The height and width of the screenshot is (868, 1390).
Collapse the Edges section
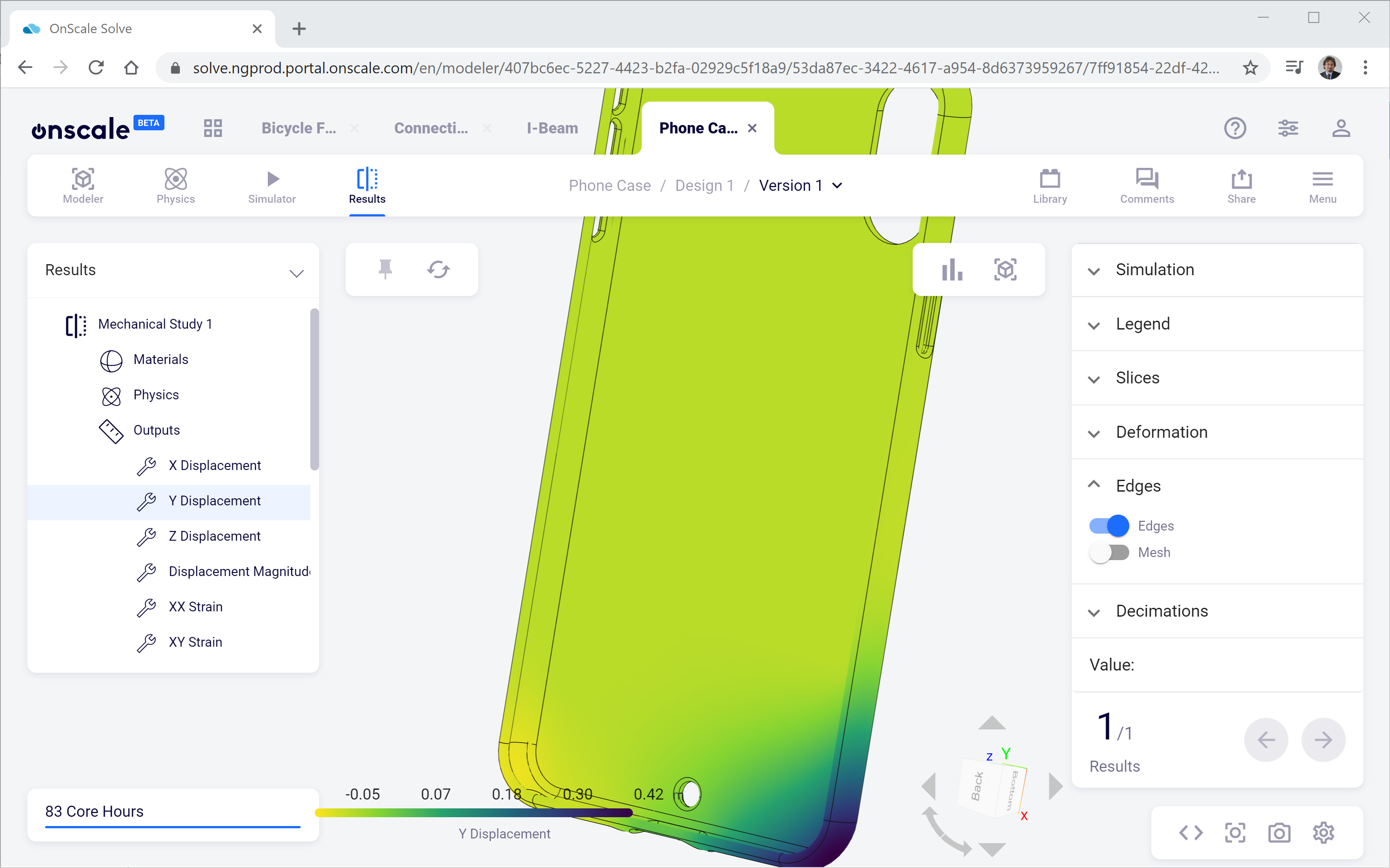pos(1093,484)
